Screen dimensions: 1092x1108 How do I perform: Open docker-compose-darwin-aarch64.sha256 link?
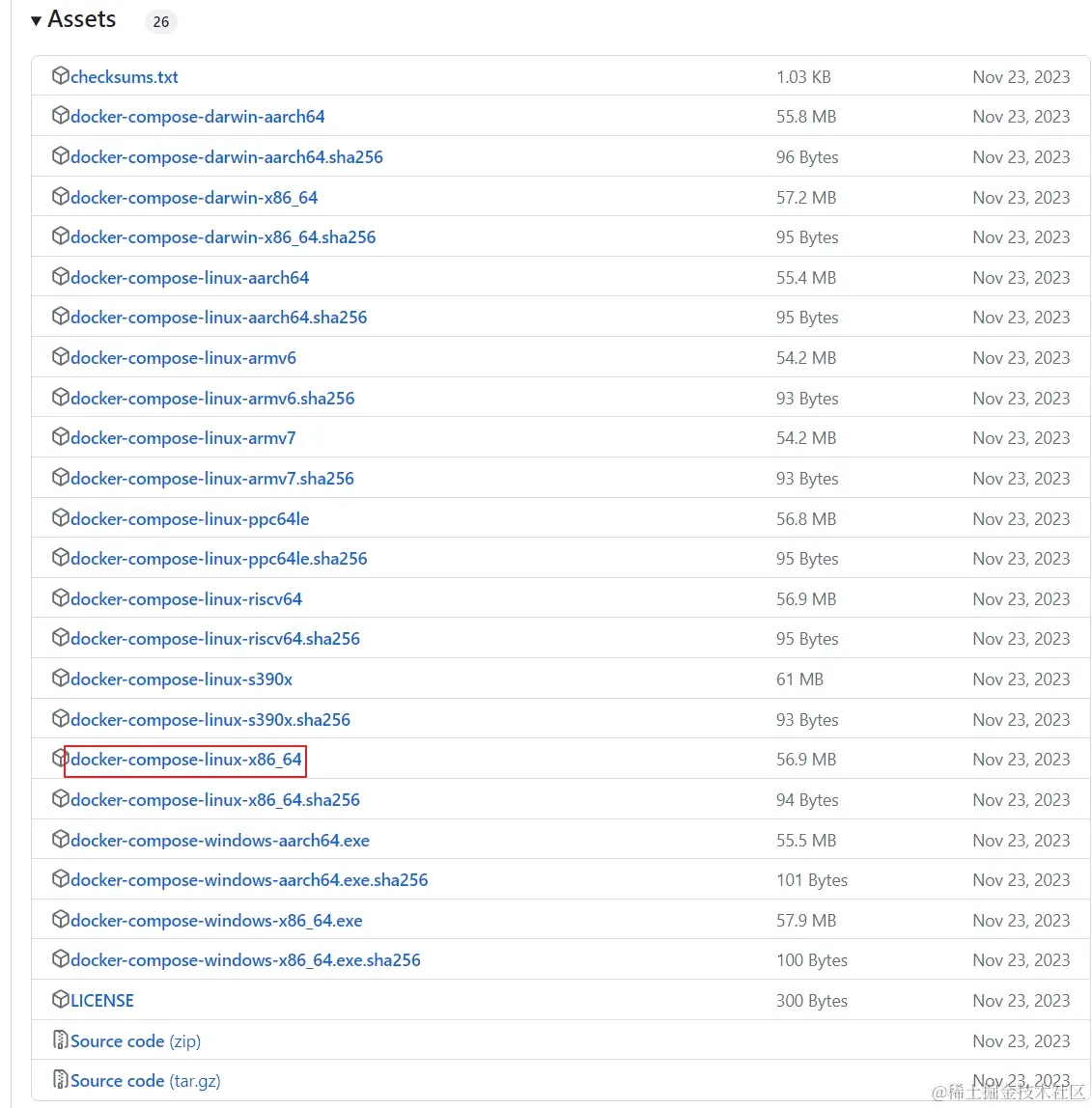[x=227, y=157]
